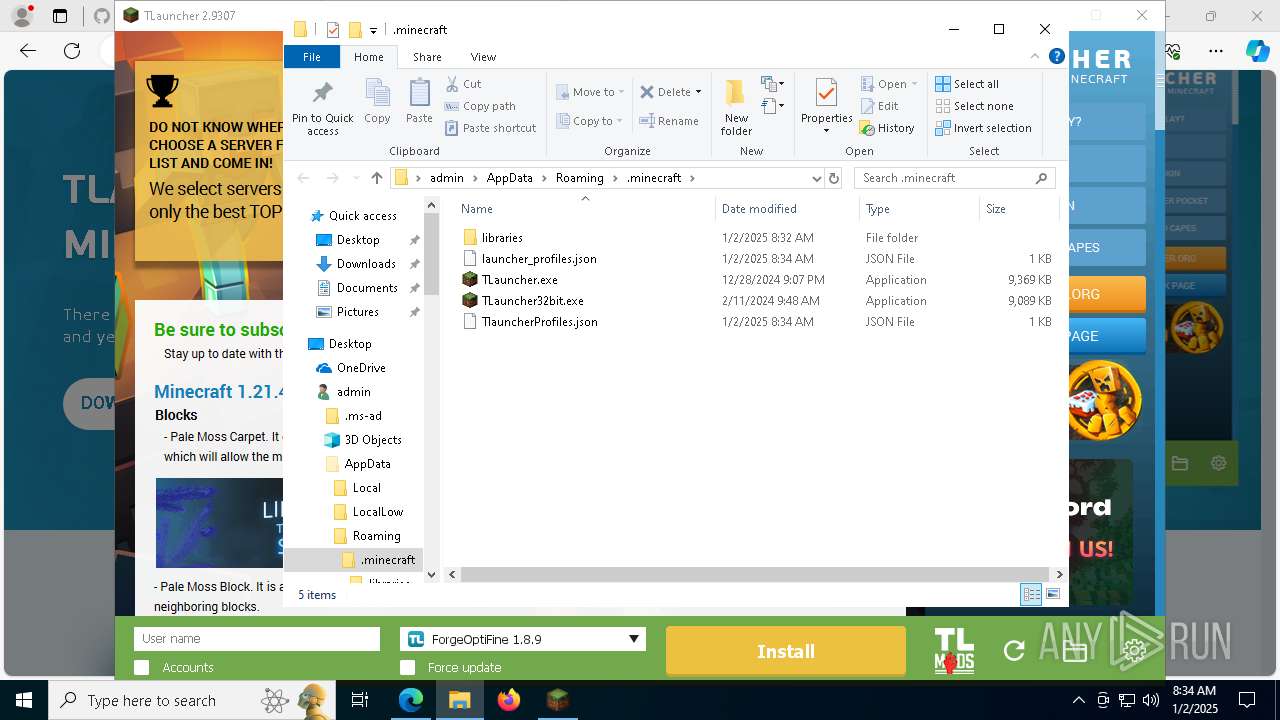Viewport: 1280px width, 720px height.
Task: Select TLauncher.exe file
Action: [520, 280]
